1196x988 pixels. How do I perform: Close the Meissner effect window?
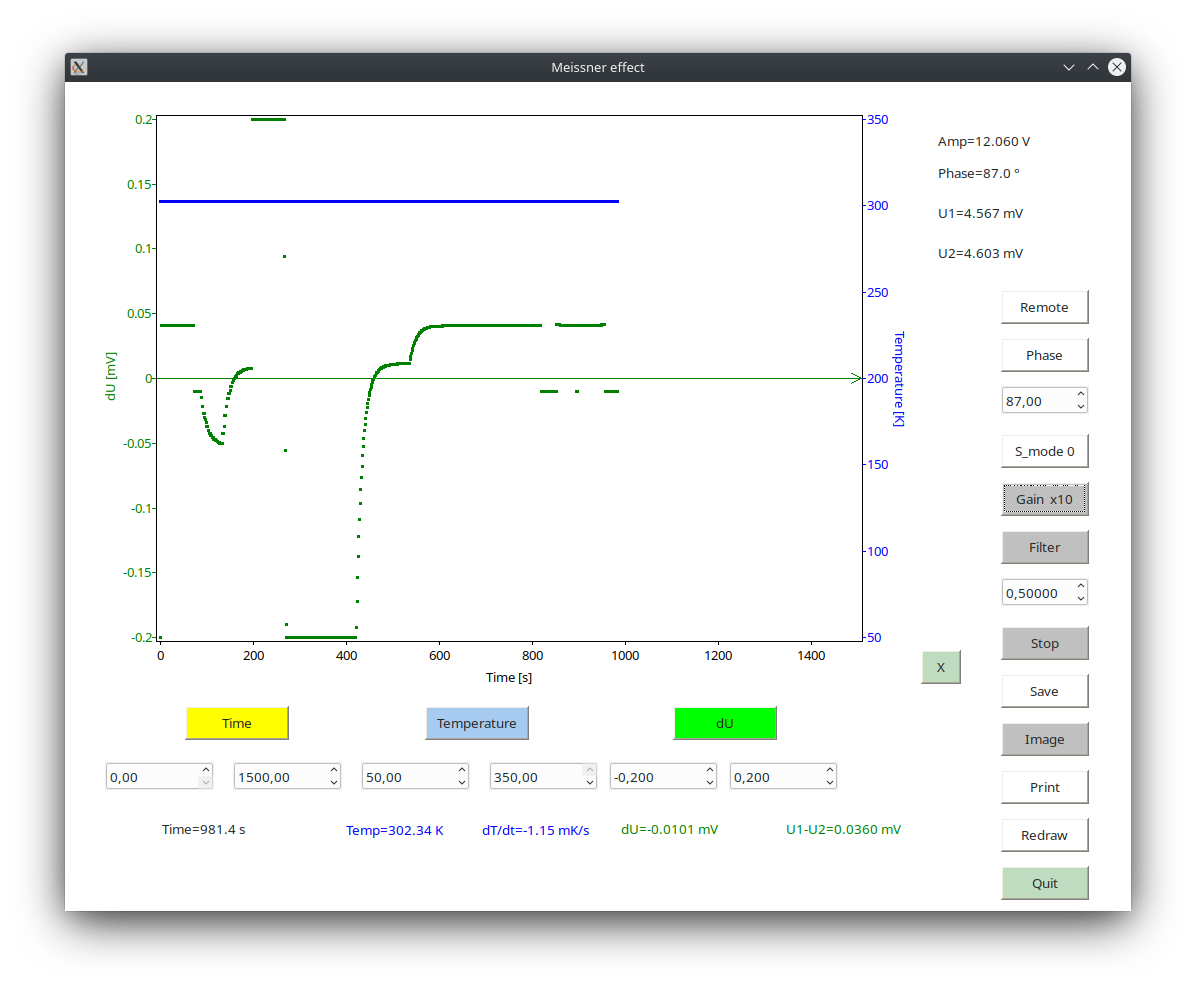click(x=1117, y=67)
